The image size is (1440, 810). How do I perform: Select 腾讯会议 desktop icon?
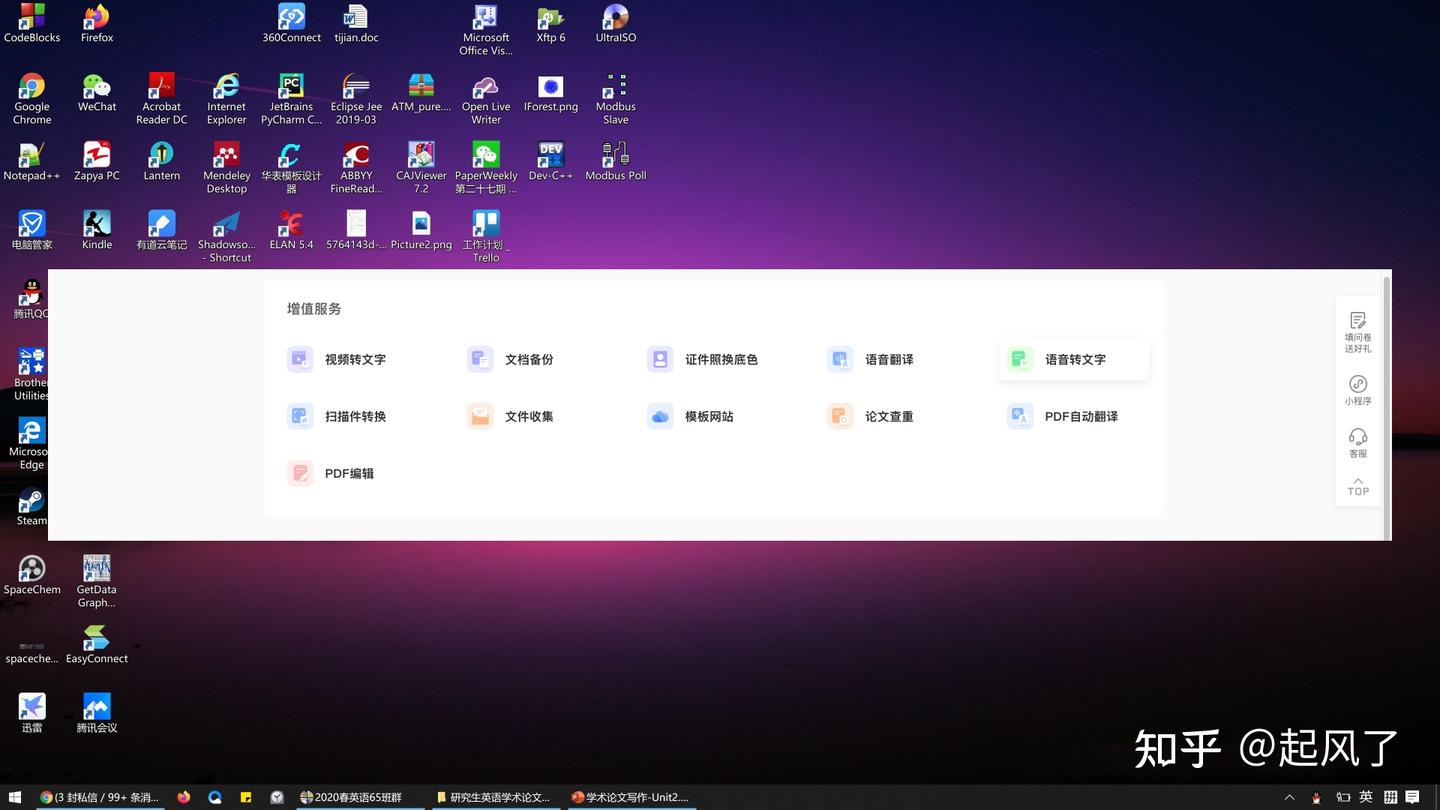pos(97,714)
